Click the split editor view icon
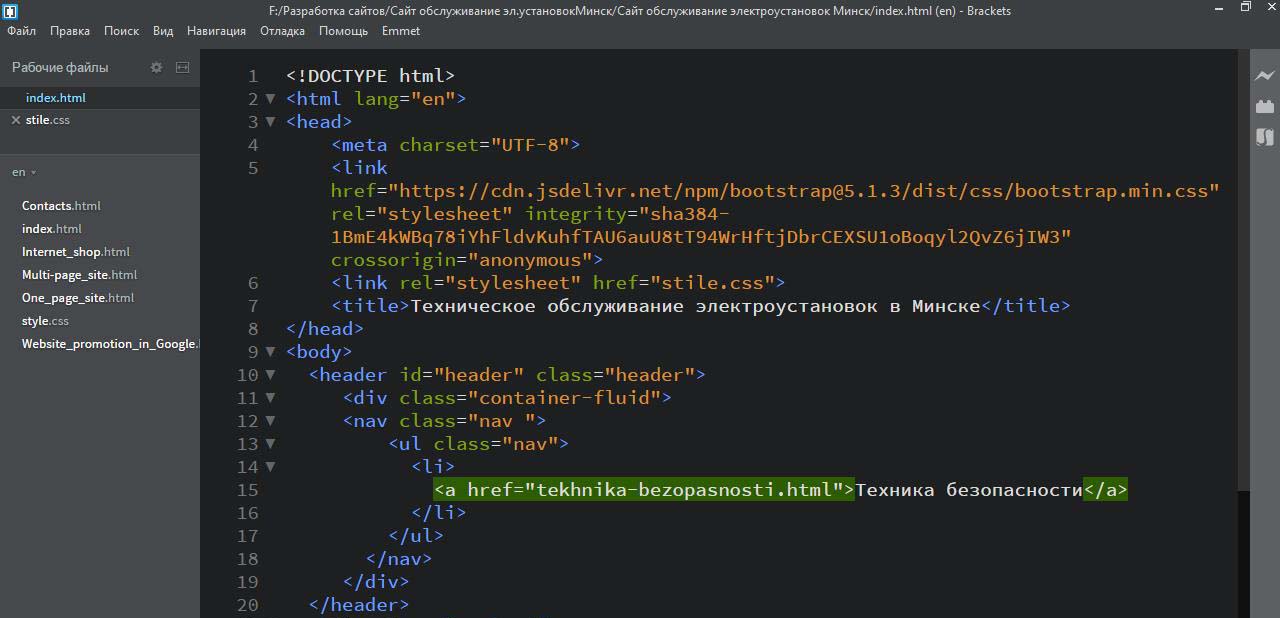Viewport: 1280px width, 618px height. pyautogui.click(x=182, y=67)
